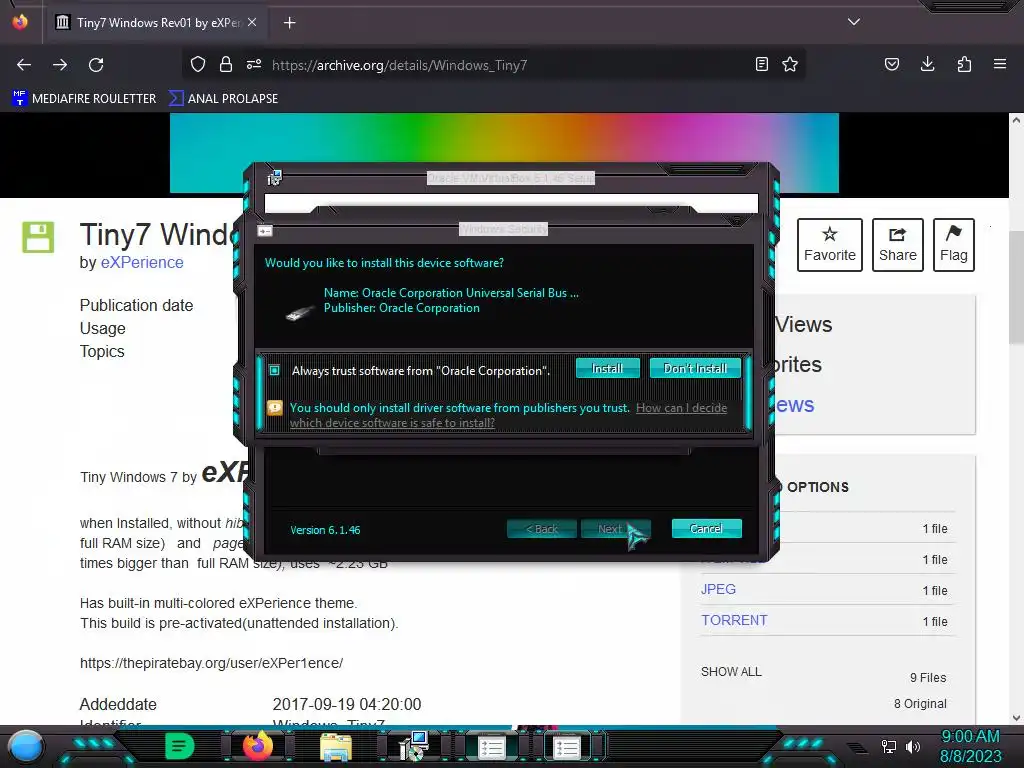
Task: Open MEDIAFIRE ROULETTER bookmark
Action: tap(84, 99)
